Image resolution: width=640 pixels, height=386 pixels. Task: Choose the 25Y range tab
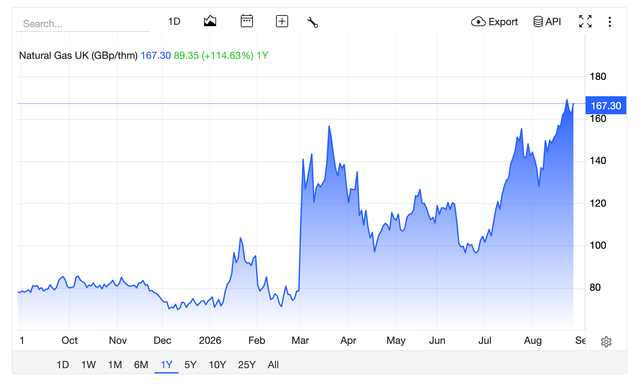point(247,365)
